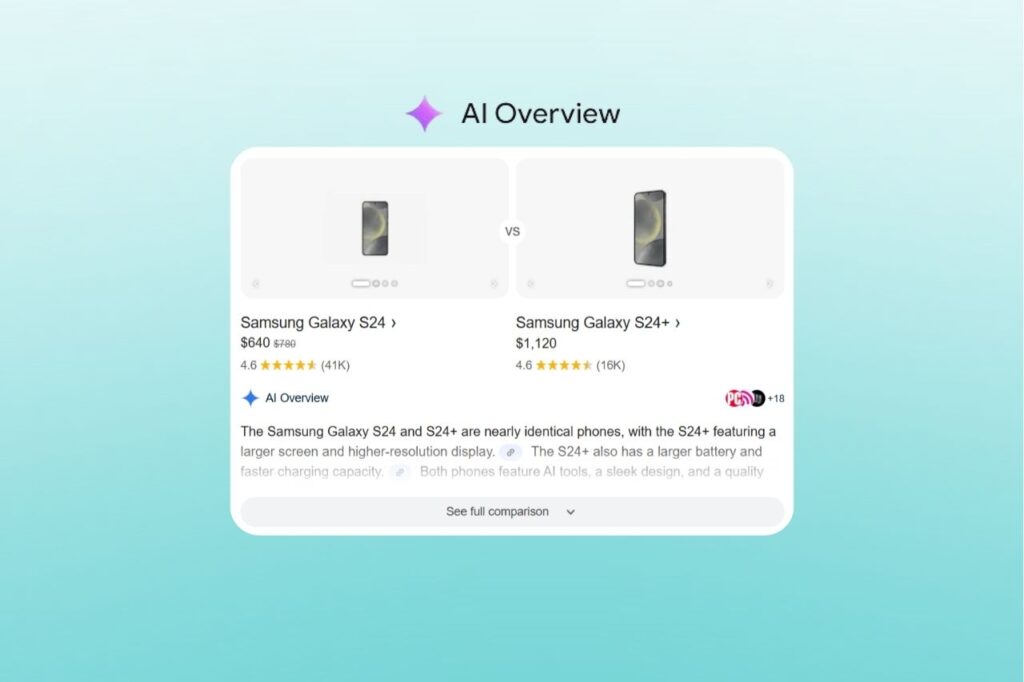Expand See full comparison
This screenshot has height=682, width=1024.
coord(512,512)
